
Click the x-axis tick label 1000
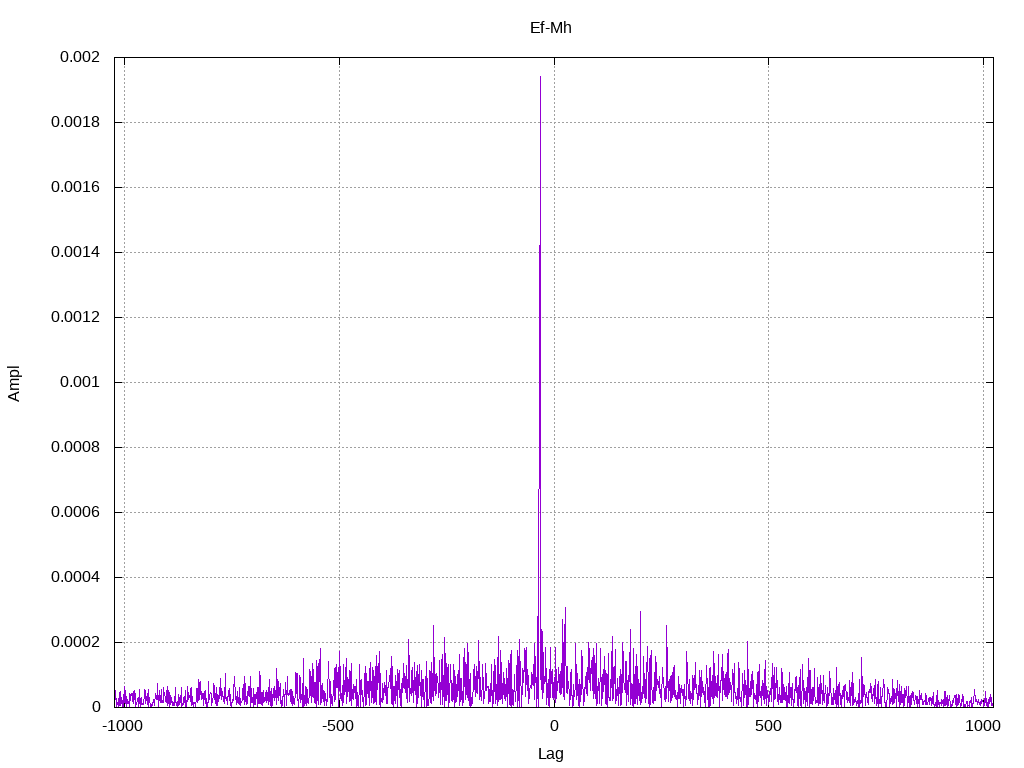983,726
